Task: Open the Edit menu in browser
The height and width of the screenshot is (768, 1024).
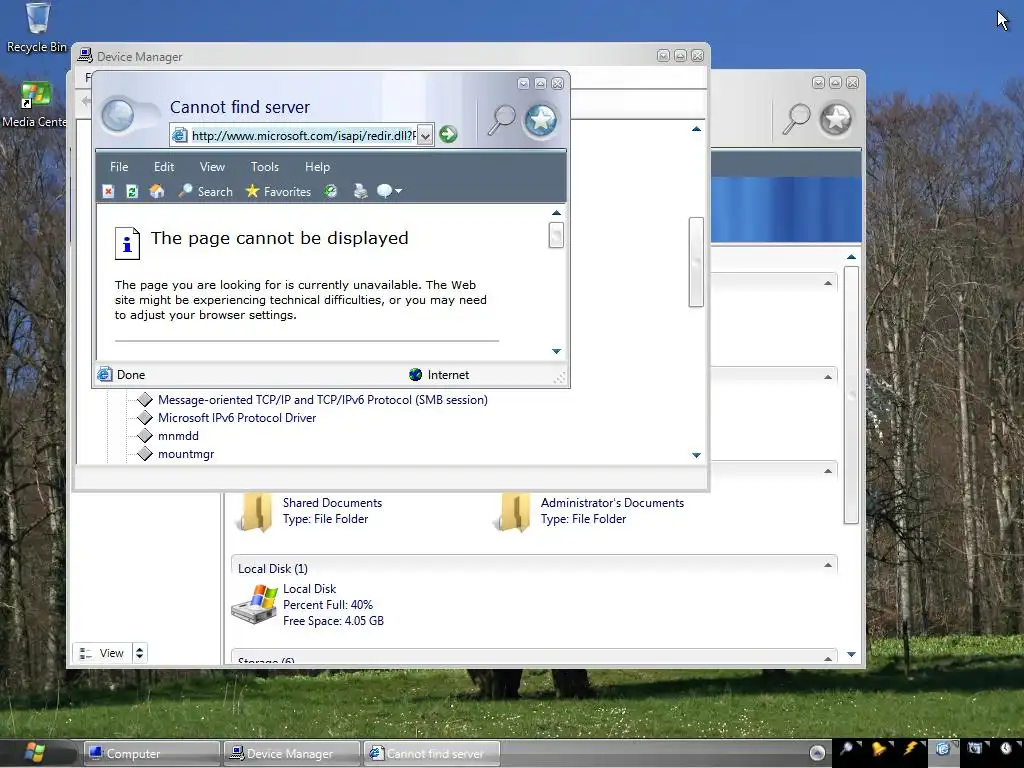Action: pos(164,167)
